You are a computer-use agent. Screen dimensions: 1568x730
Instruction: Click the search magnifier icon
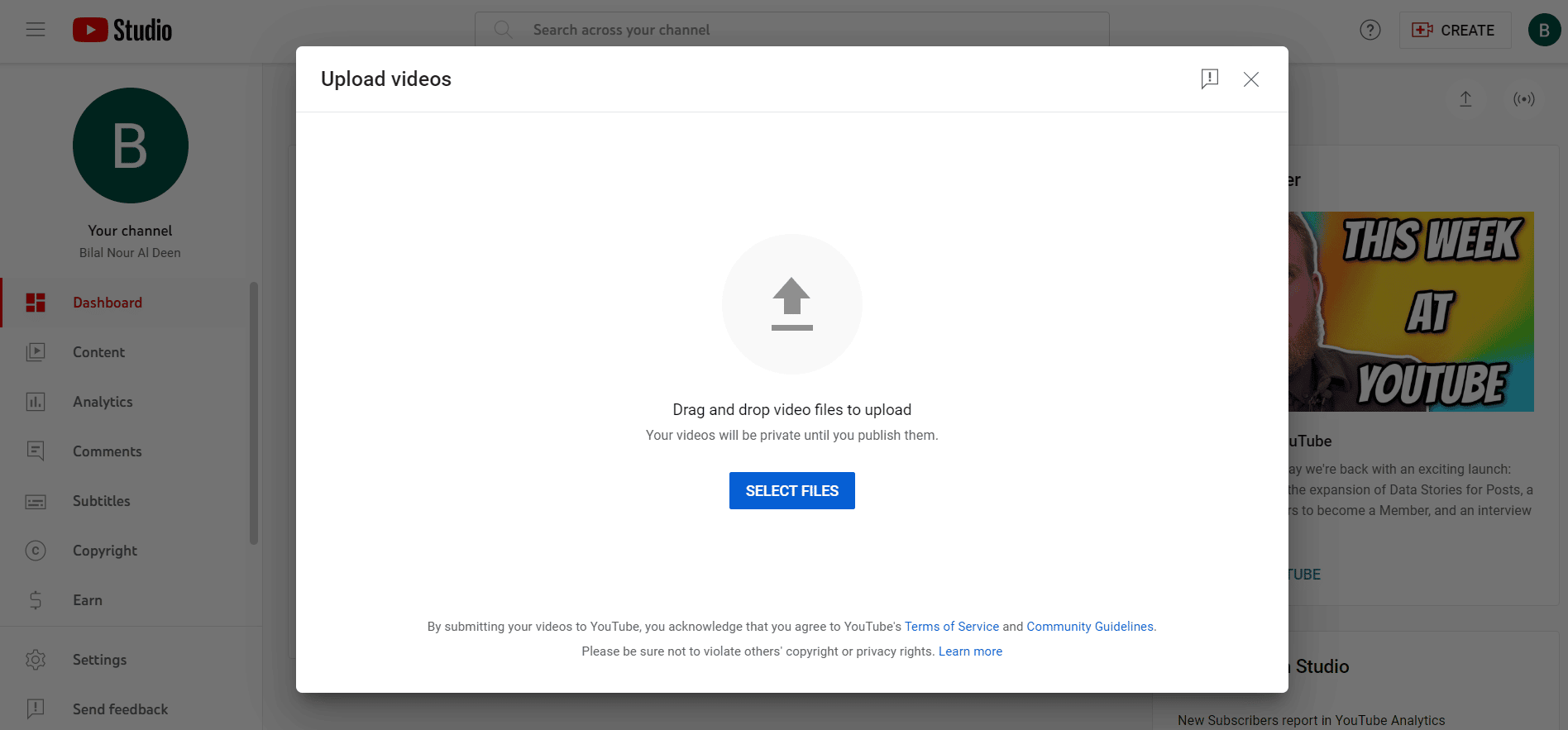503,30
